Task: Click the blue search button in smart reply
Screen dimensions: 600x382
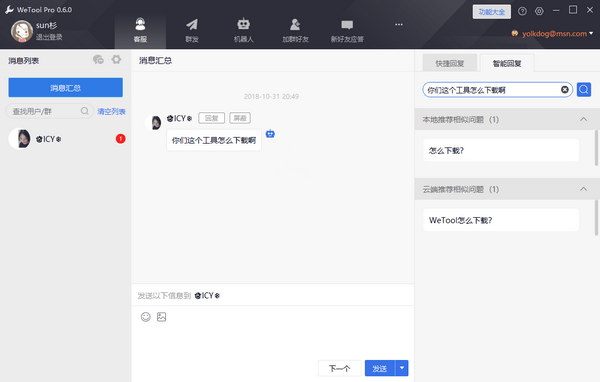Action: [x=584, y=90]
